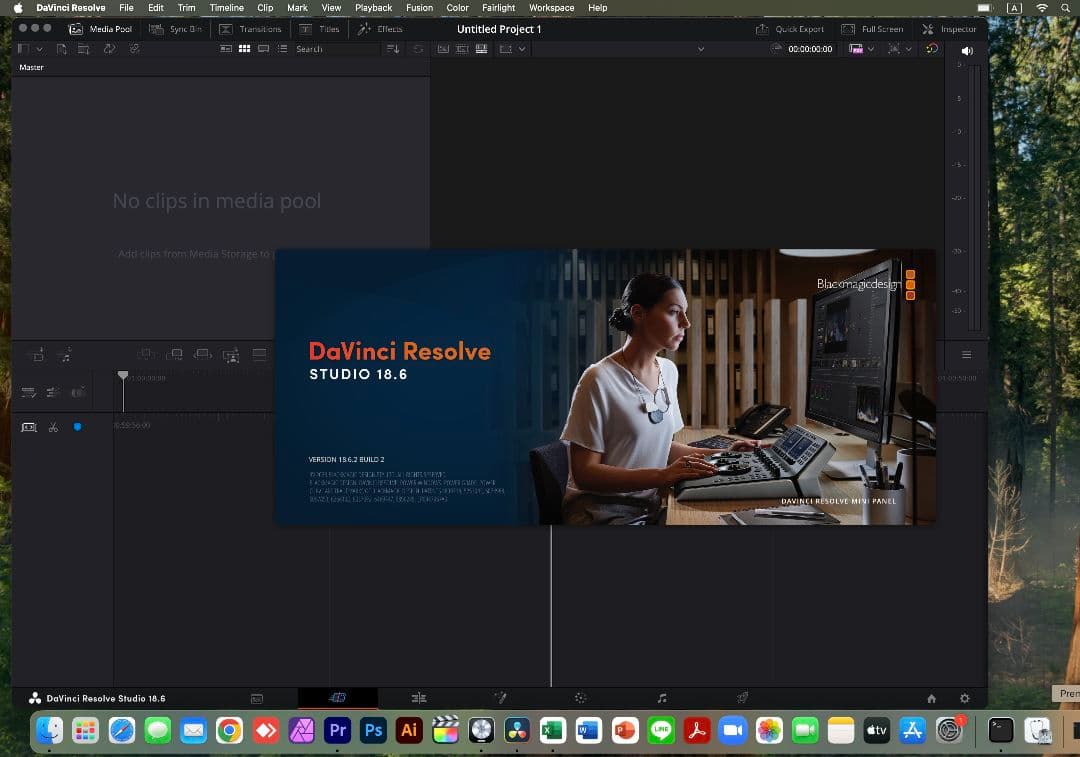
Task: Open the Cut page from bottom bar
Action: click(338, 698)
